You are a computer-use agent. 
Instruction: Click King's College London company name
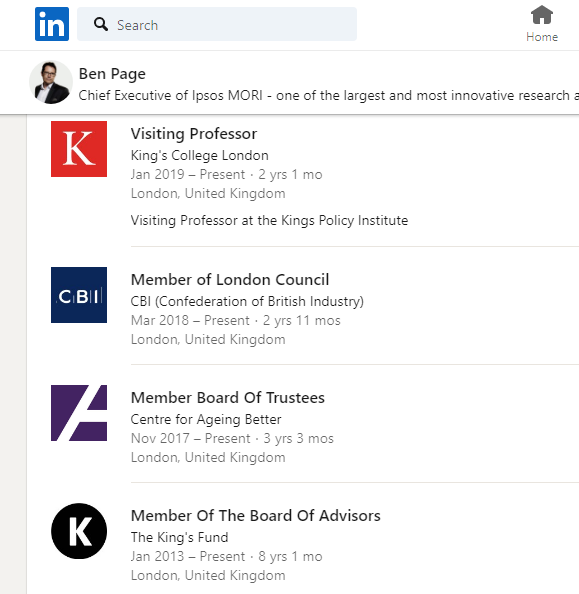click(x=200, y=155)
